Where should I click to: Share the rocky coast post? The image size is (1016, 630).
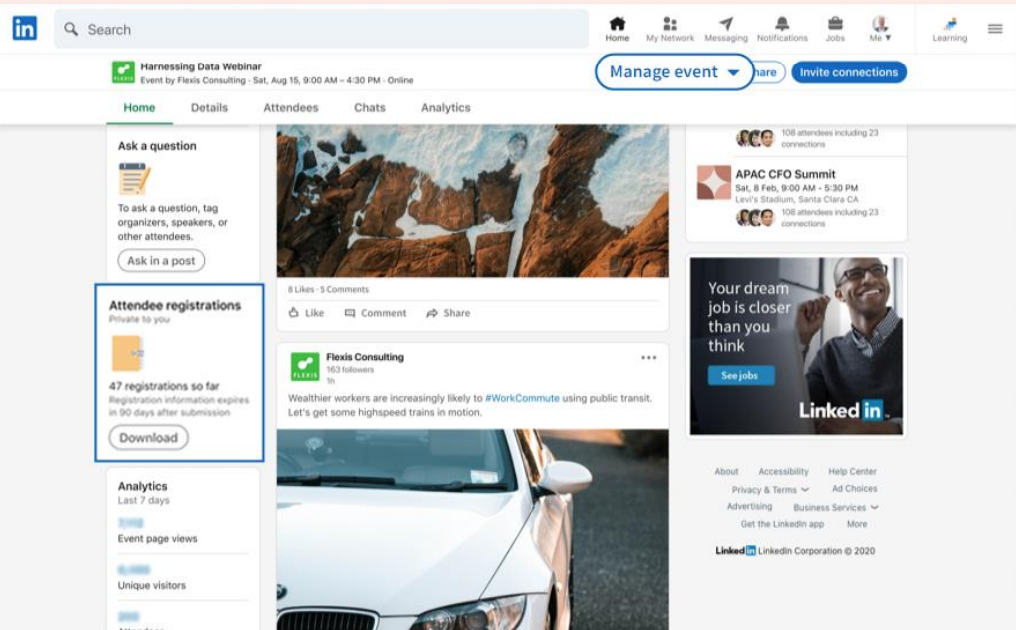(x=448, y=313)
